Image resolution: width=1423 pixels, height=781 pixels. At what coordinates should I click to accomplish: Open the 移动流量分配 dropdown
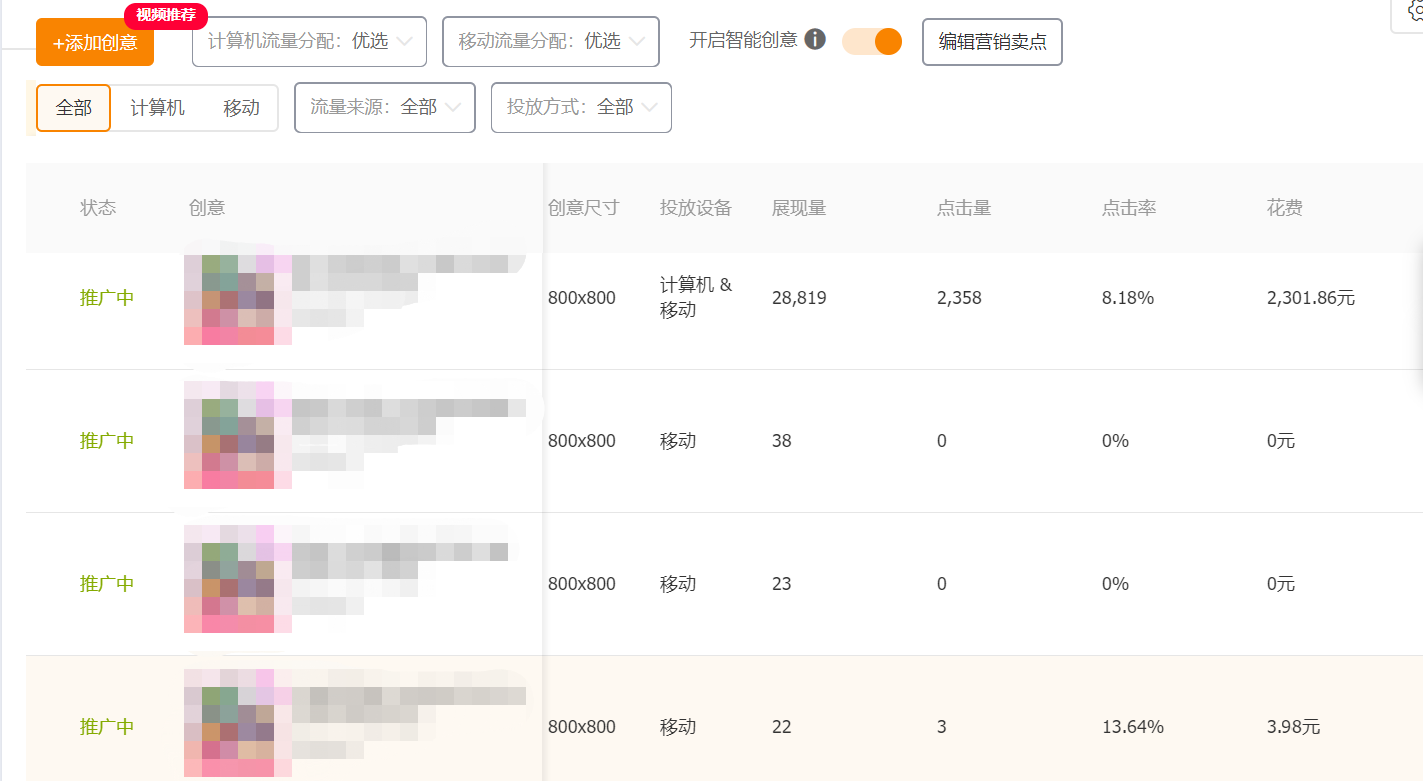tap(551, 41)
